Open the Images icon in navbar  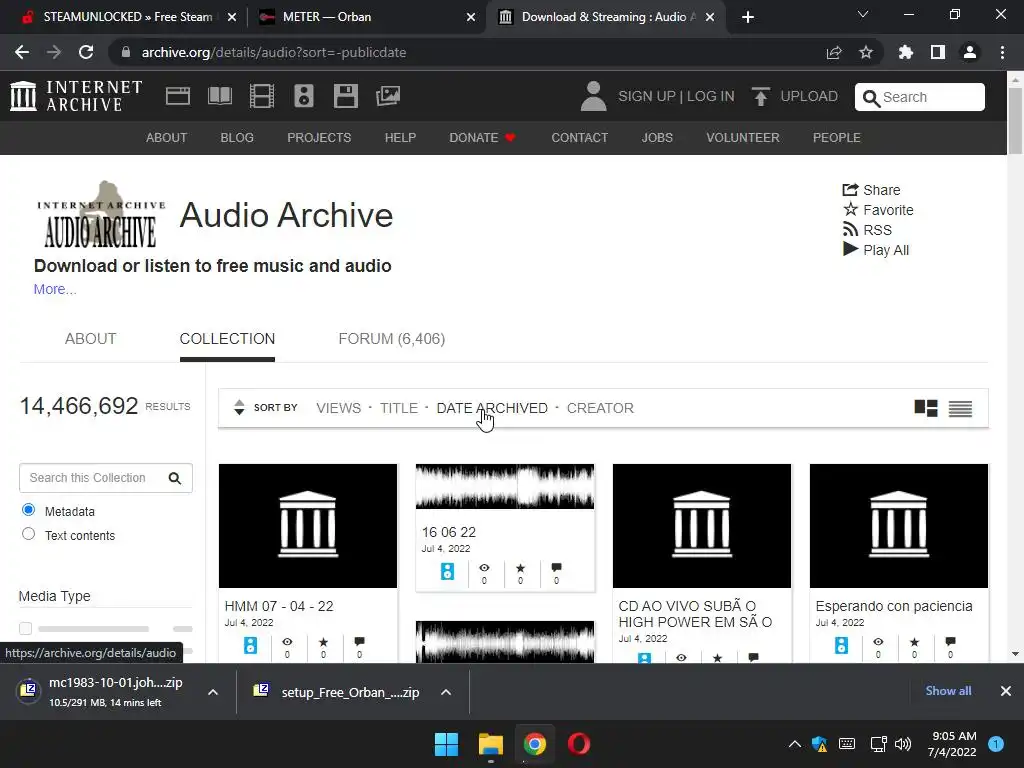(x=388, y=96)
